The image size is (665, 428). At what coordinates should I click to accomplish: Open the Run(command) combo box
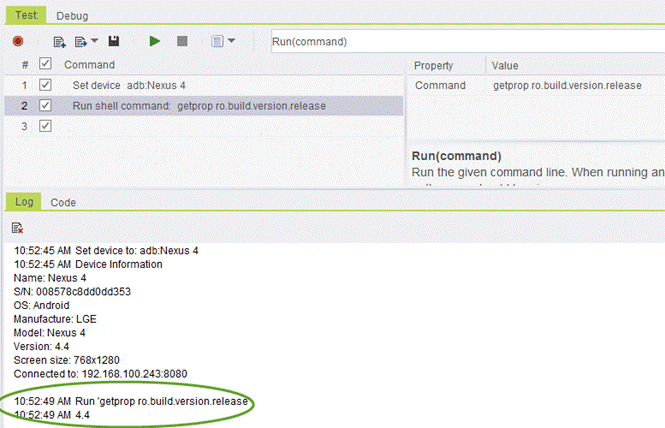(x=465, y=41)
